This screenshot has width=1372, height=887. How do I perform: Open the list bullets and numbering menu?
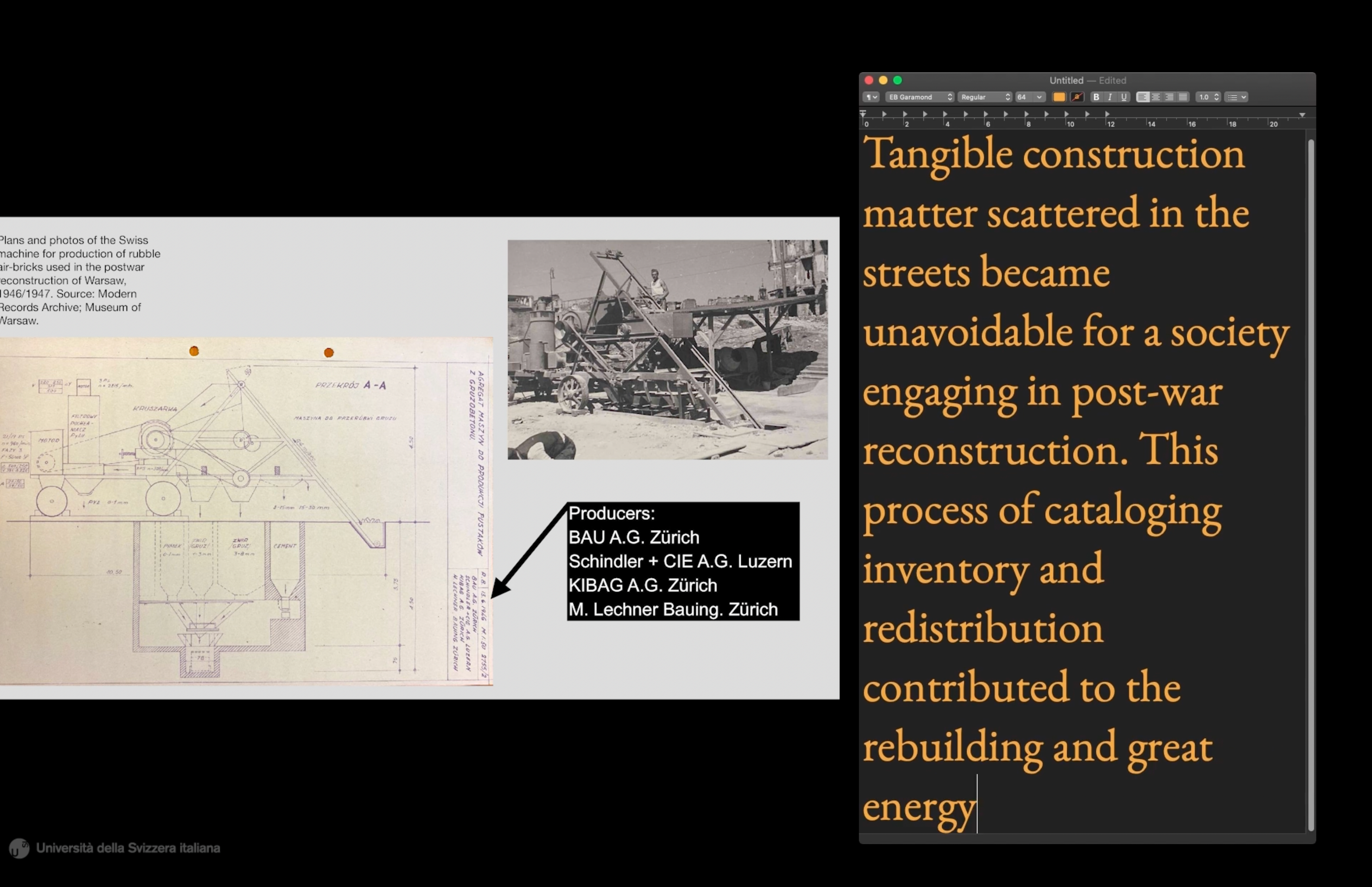tap(1236, 97)
